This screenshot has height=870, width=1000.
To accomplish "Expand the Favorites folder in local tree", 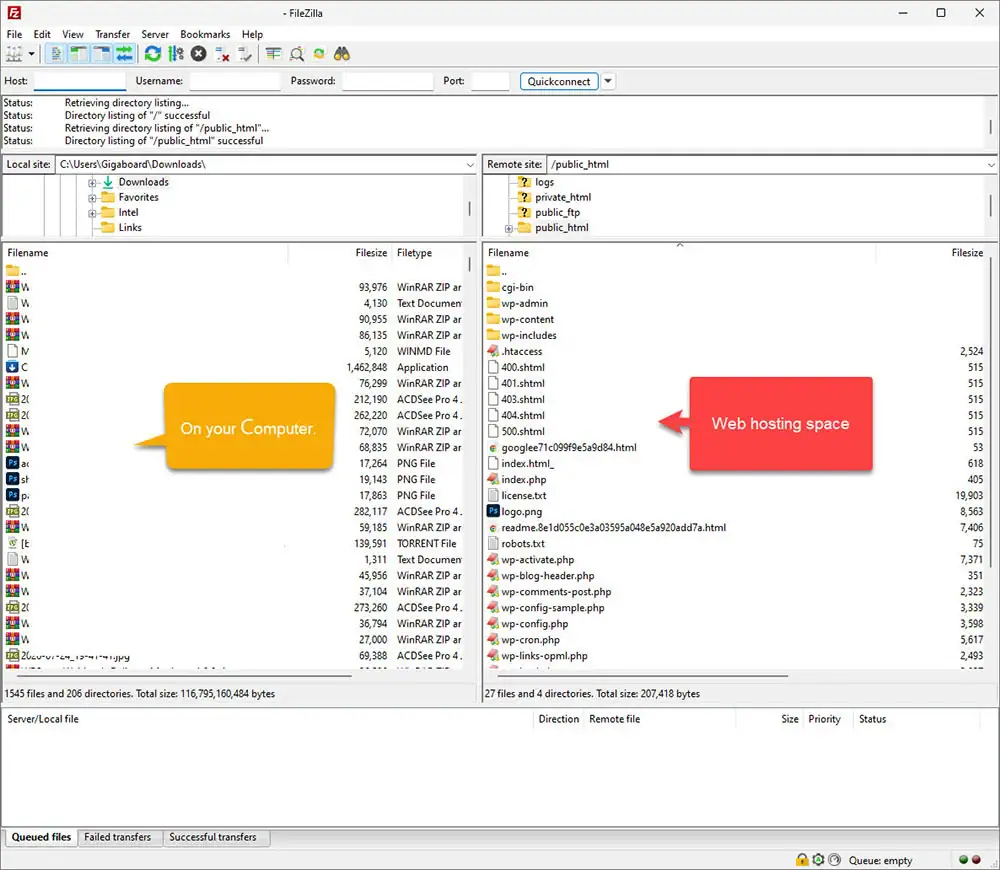I will (x=92, y=198).
